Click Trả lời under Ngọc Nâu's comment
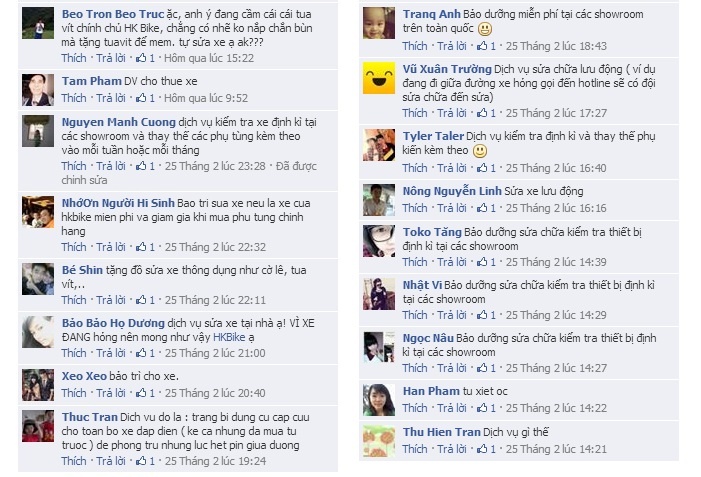 (x=452, y=367)
